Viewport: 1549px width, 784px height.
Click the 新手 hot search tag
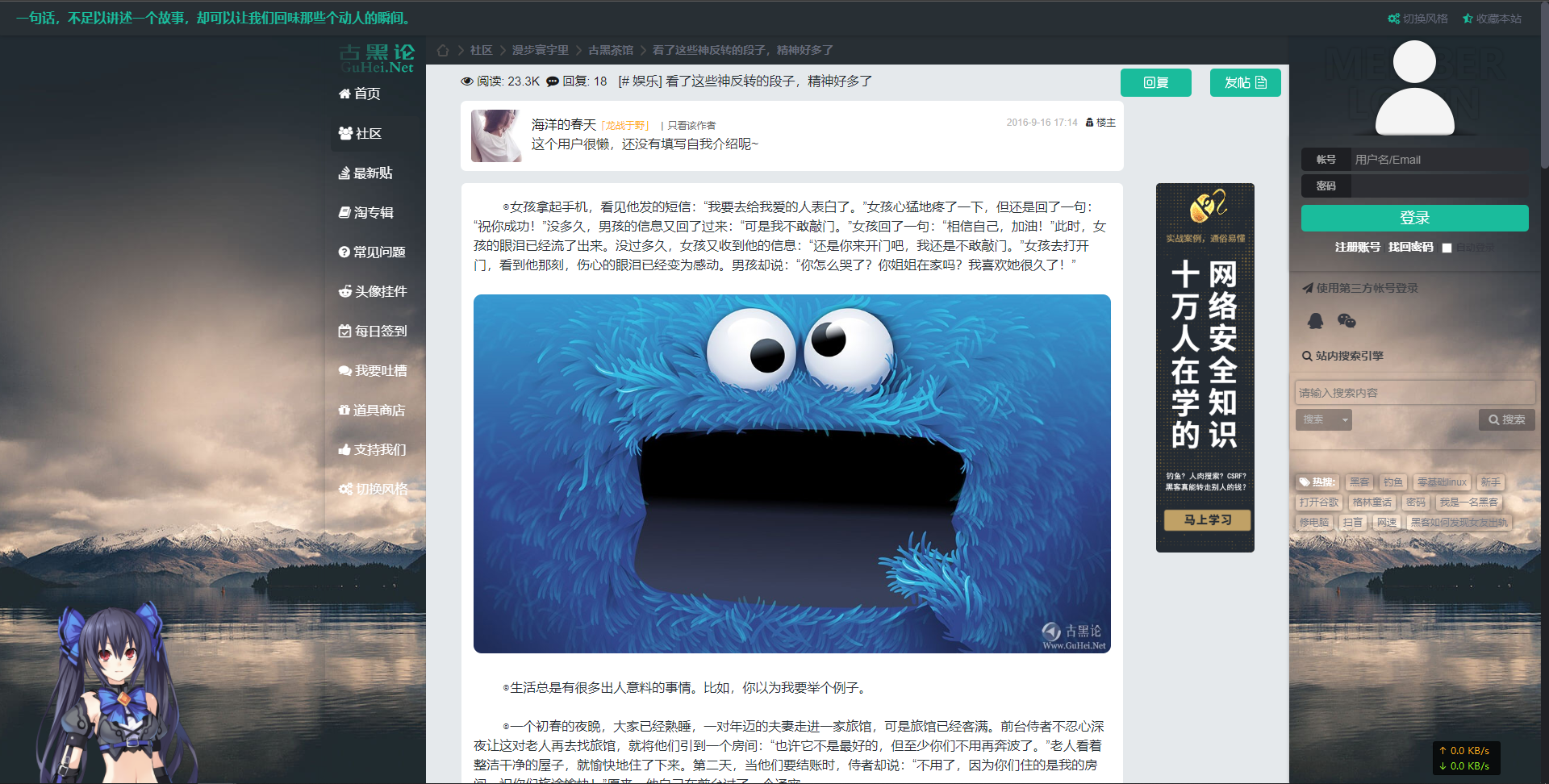[1490, 482]
